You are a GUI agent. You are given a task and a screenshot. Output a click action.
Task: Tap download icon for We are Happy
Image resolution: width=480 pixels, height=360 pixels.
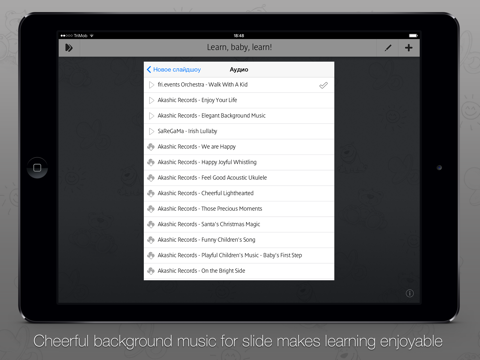coord(151,147)
